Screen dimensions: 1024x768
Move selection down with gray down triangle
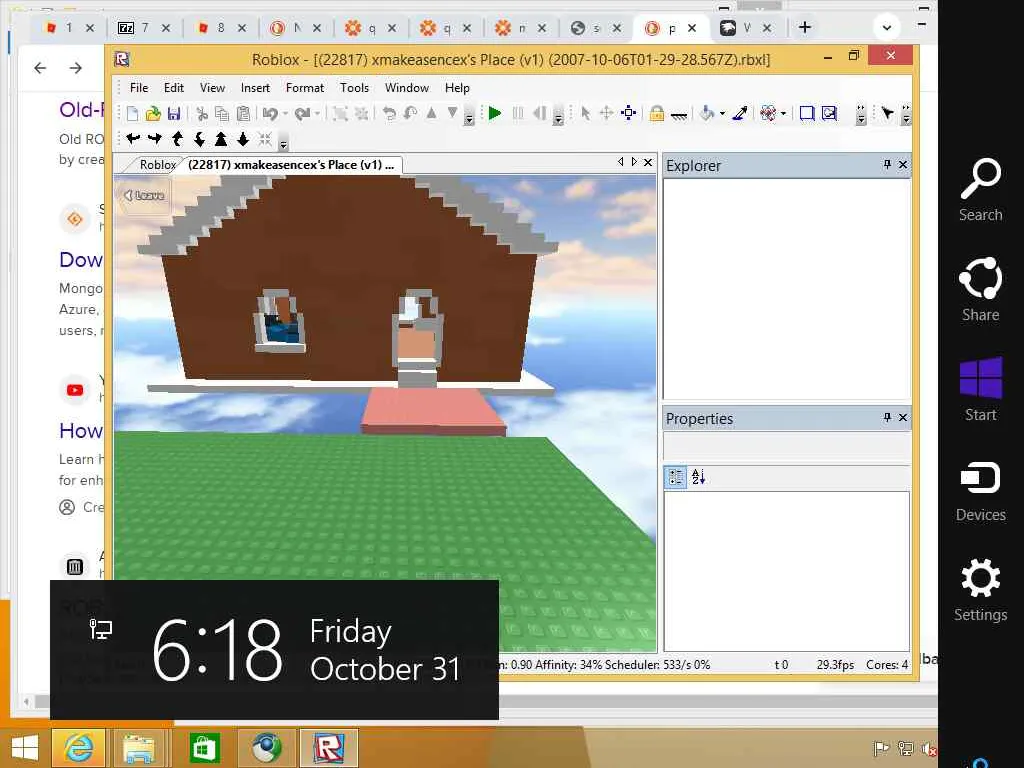point(452,113)
